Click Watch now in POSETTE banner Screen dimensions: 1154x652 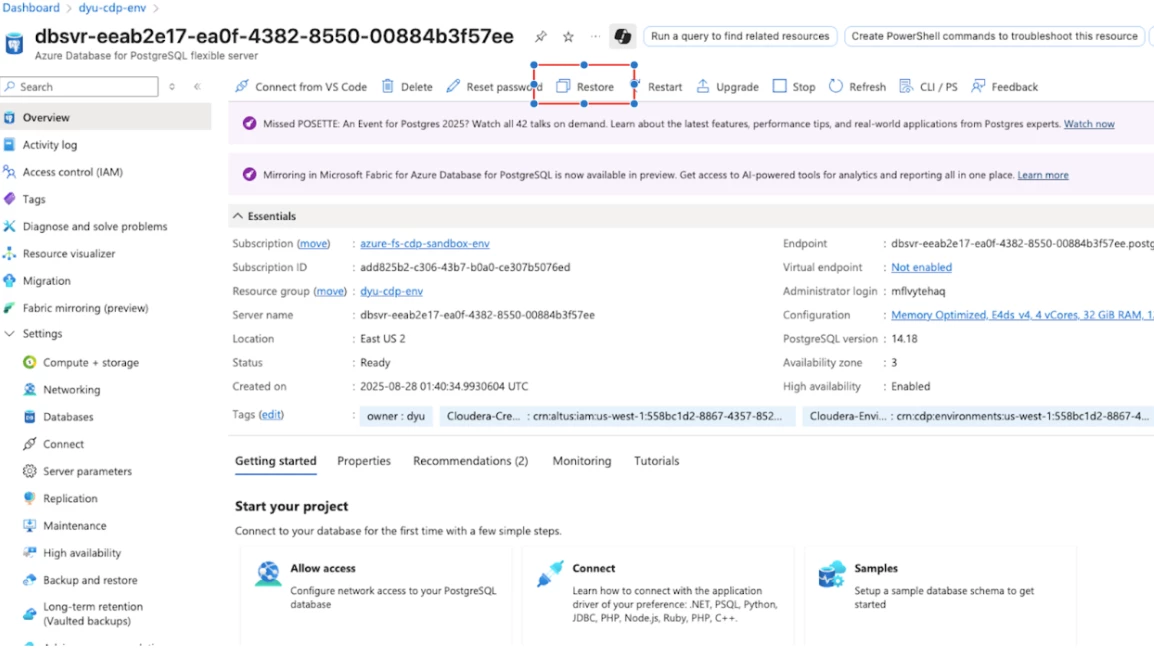pos(1089,124)
